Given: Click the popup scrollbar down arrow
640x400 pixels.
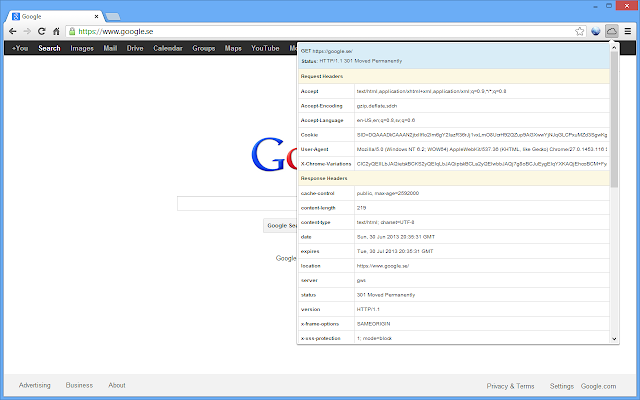Looking at the screenshot, I should [614, 339].
